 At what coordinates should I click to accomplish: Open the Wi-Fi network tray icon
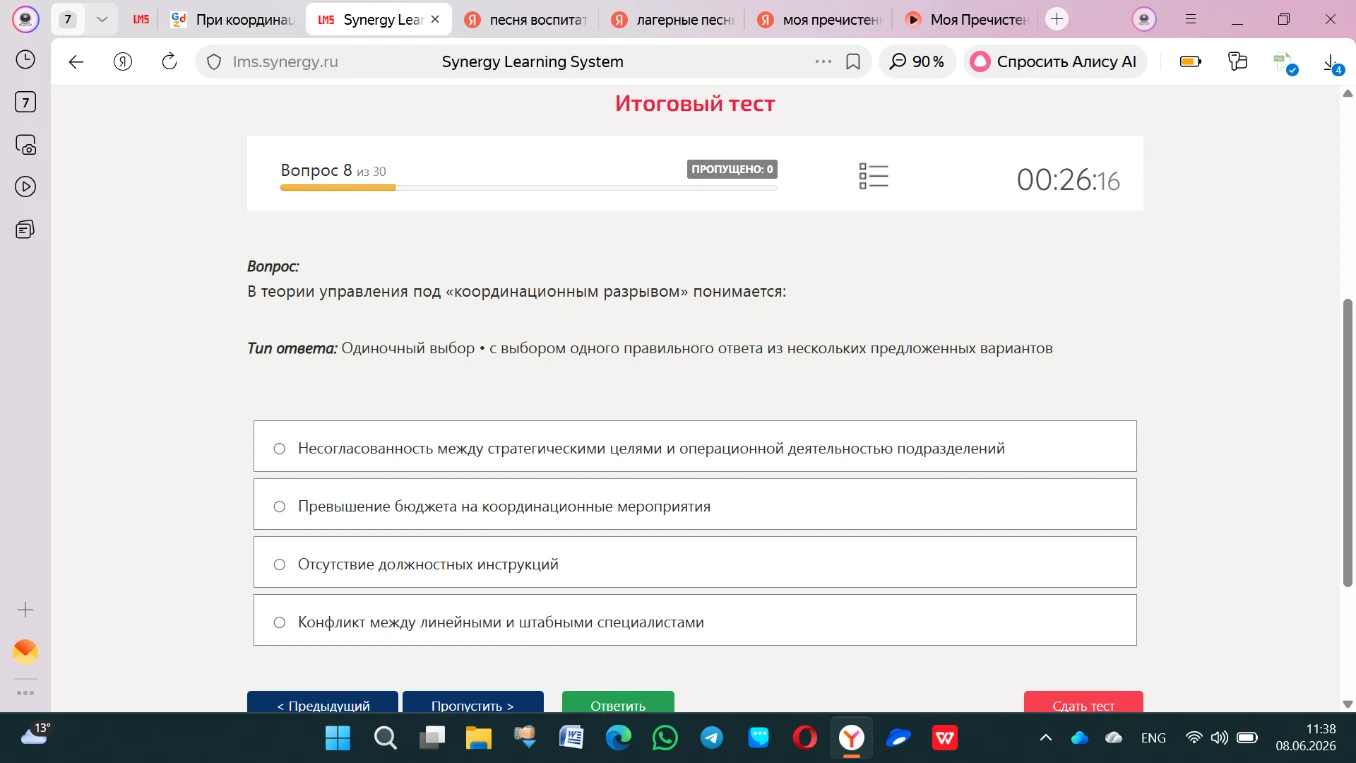(x=1194, y=738)
